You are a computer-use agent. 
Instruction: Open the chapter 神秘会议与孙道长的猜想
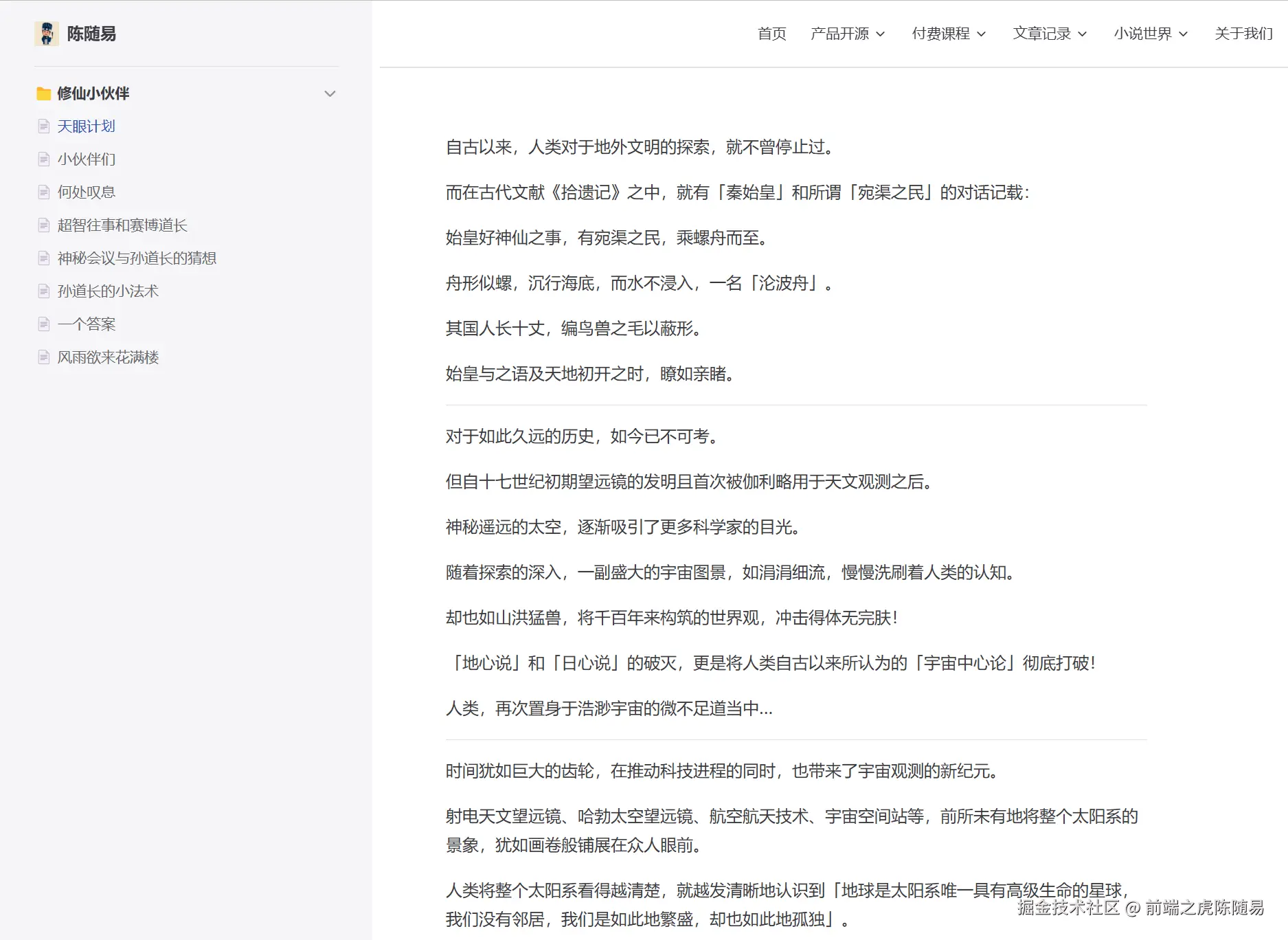(x=137, y=258)
